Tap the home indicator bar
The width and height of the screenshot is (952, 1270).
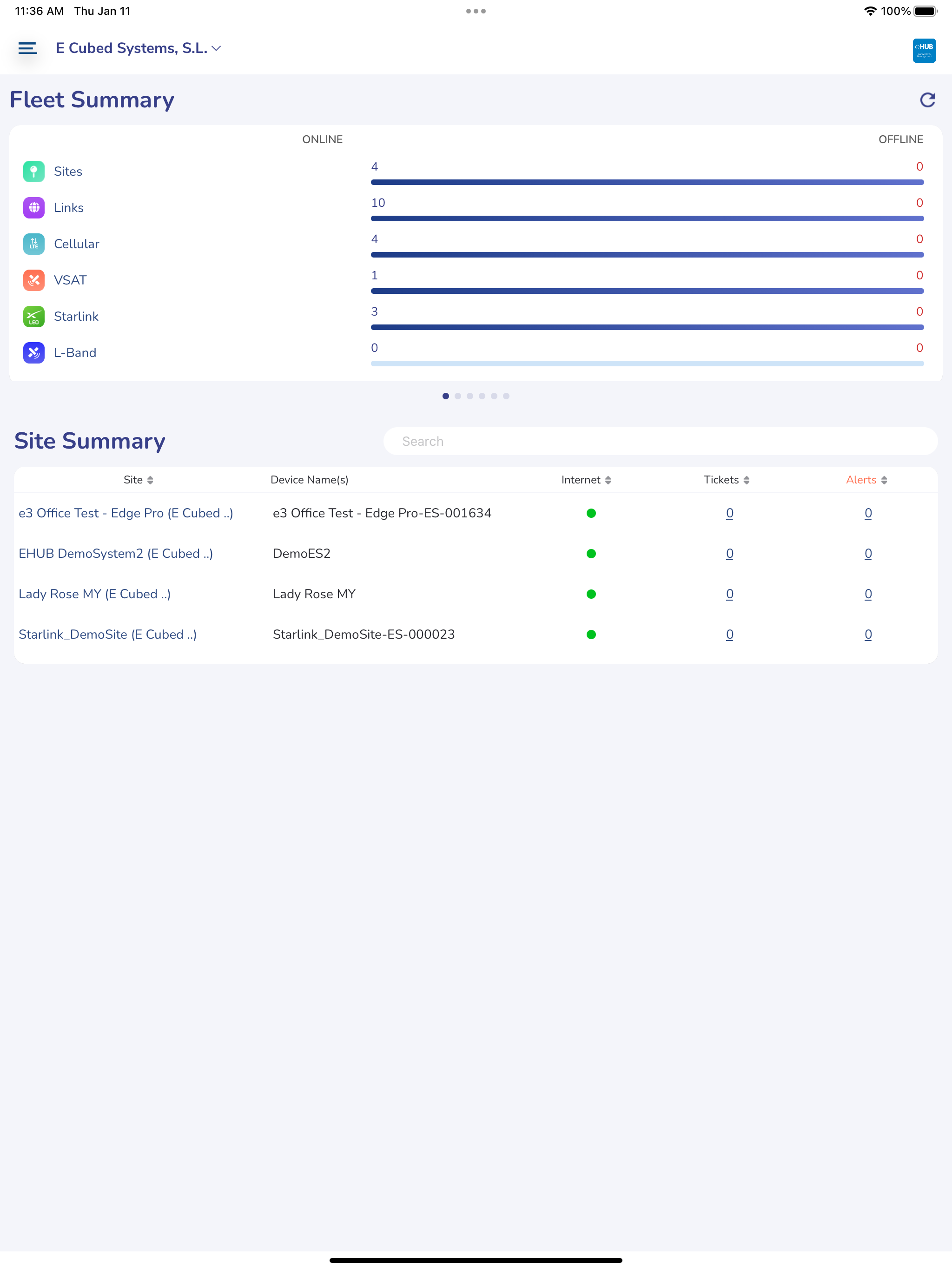[x=476, y=1260]
